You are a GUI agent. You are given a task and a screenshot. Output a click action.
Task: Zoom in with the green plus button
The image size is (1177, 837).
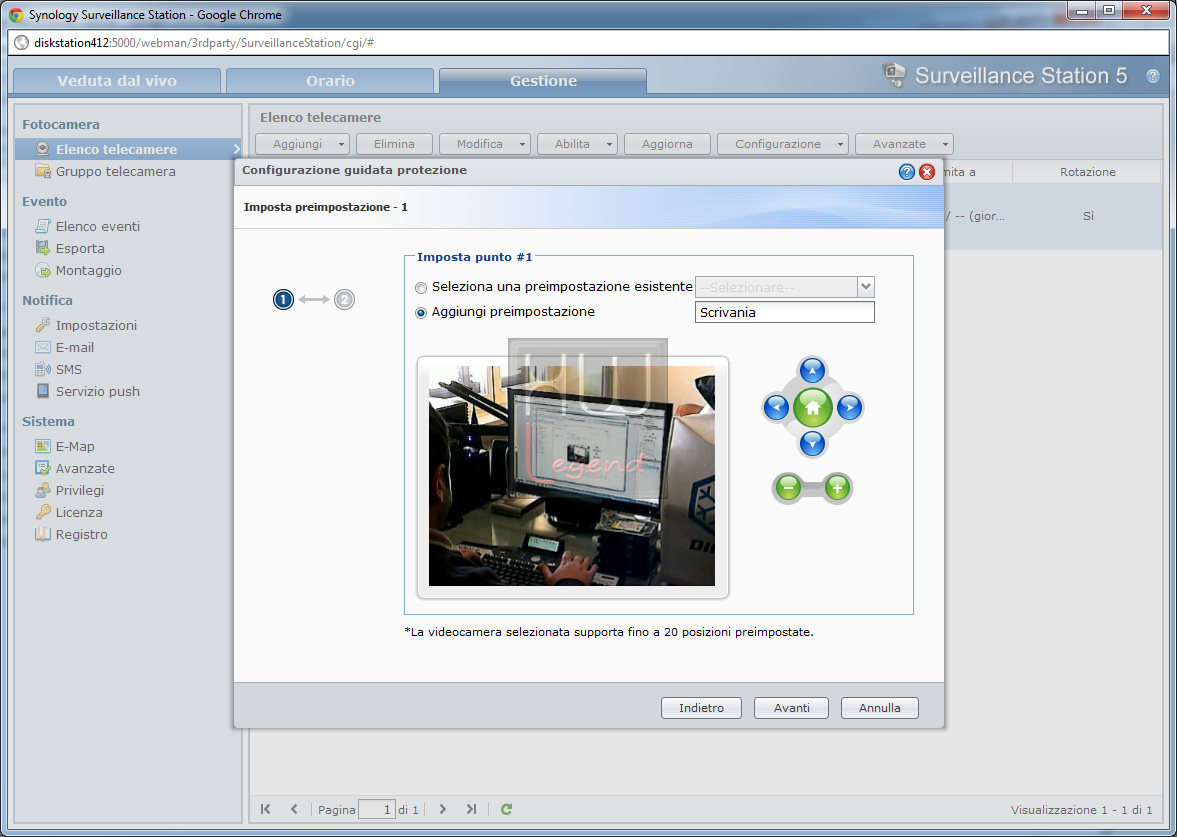[837, 488]
